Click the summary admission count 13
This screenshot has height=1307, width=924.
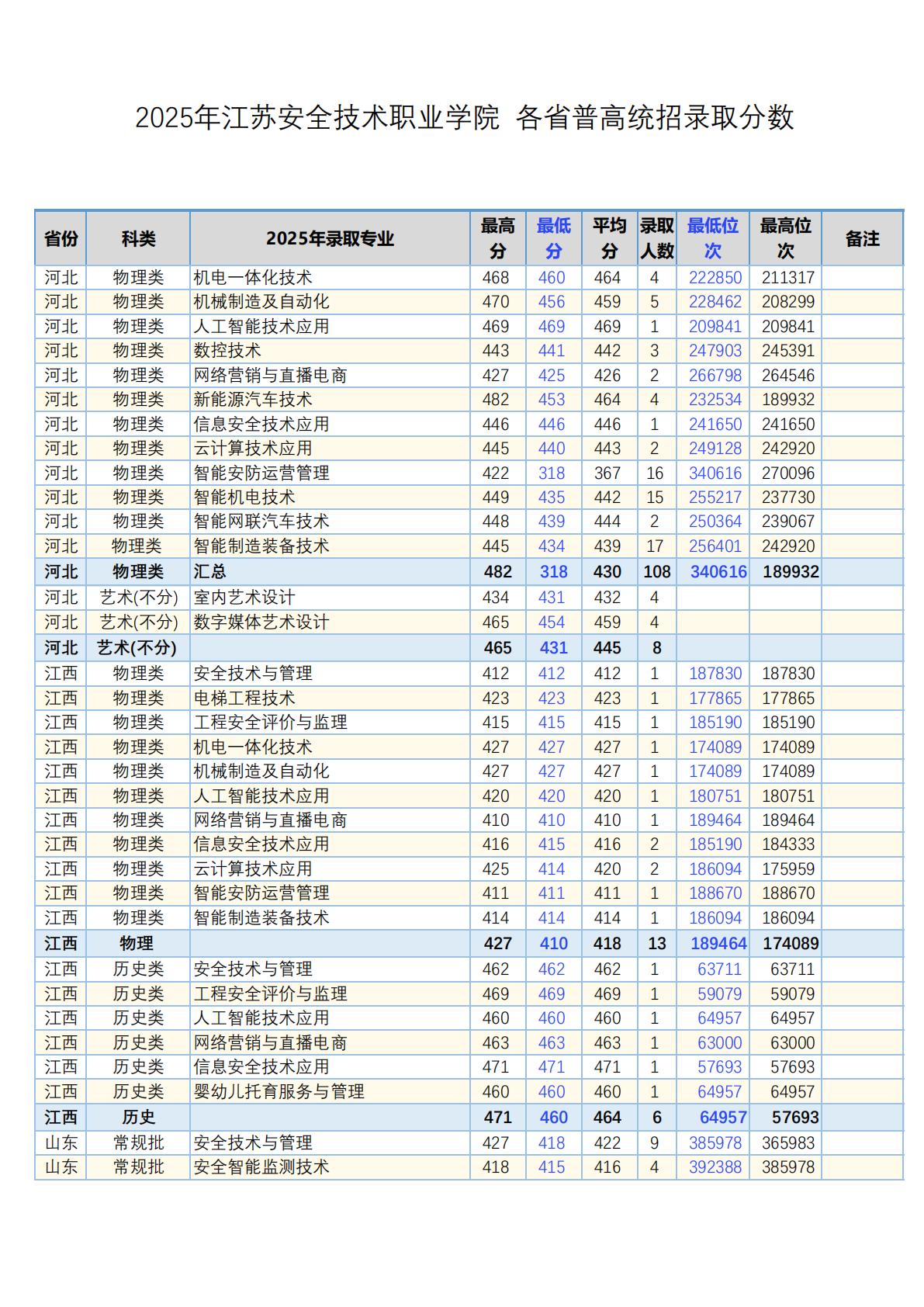pyautogui.click(x=656, y=944)
